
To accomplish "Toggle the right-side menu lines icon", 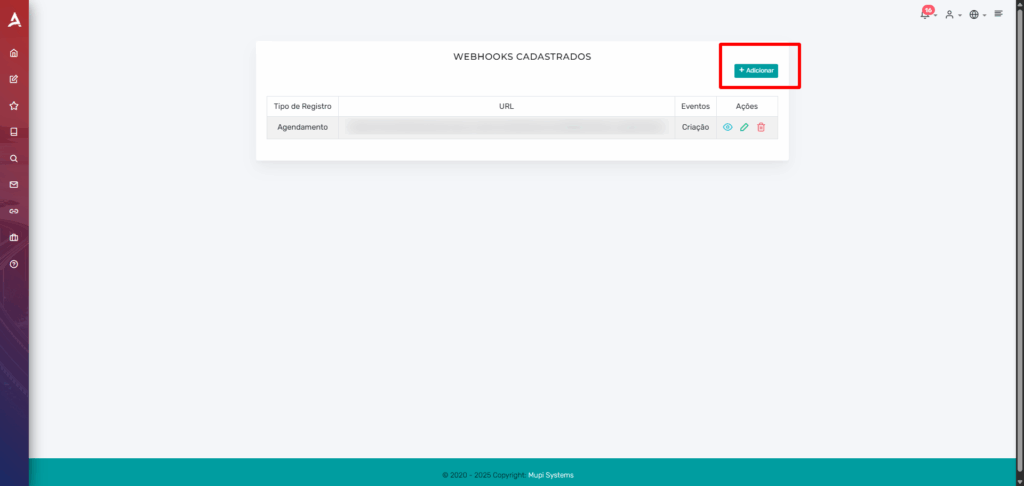I will pyautogui.click(x=999, y=13).
